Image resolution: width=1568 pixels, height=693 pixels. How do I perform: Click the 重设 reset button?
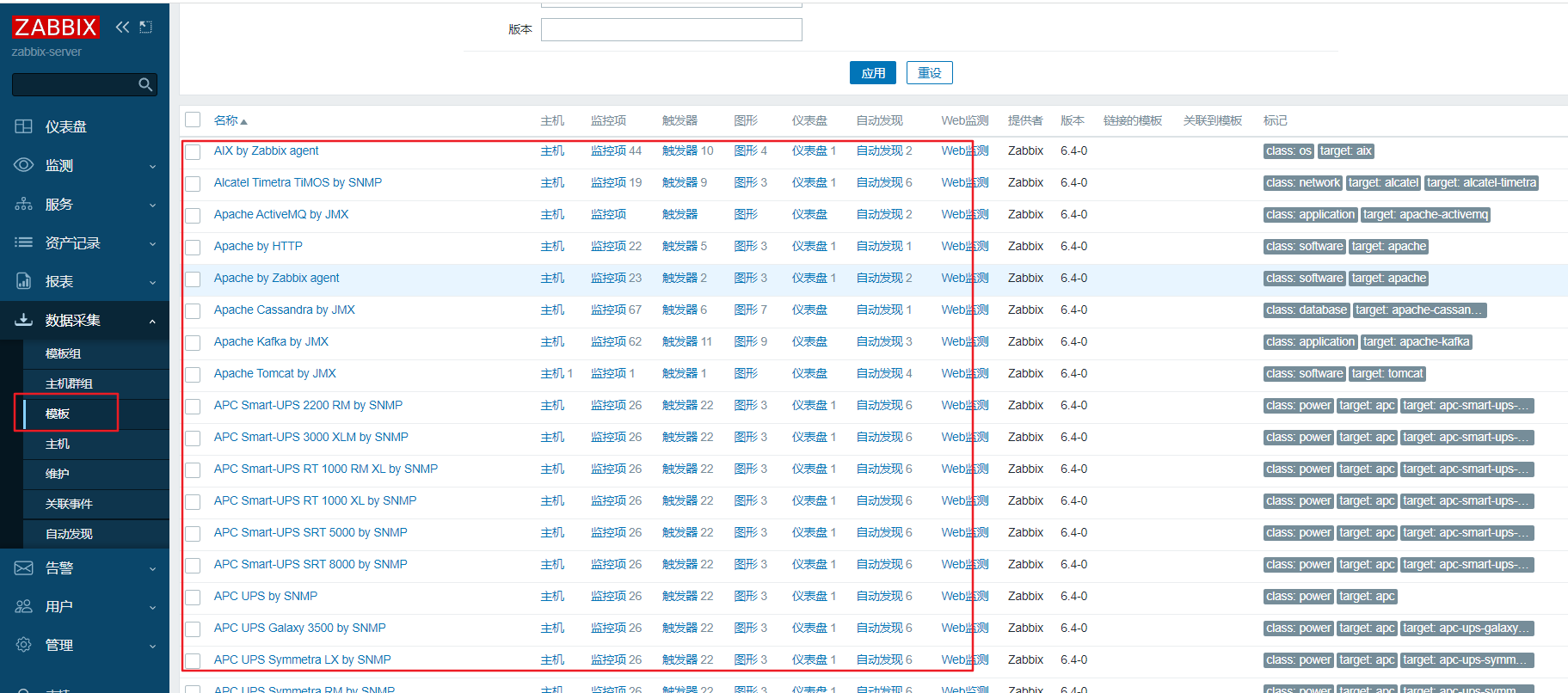[x=930, y=73]
